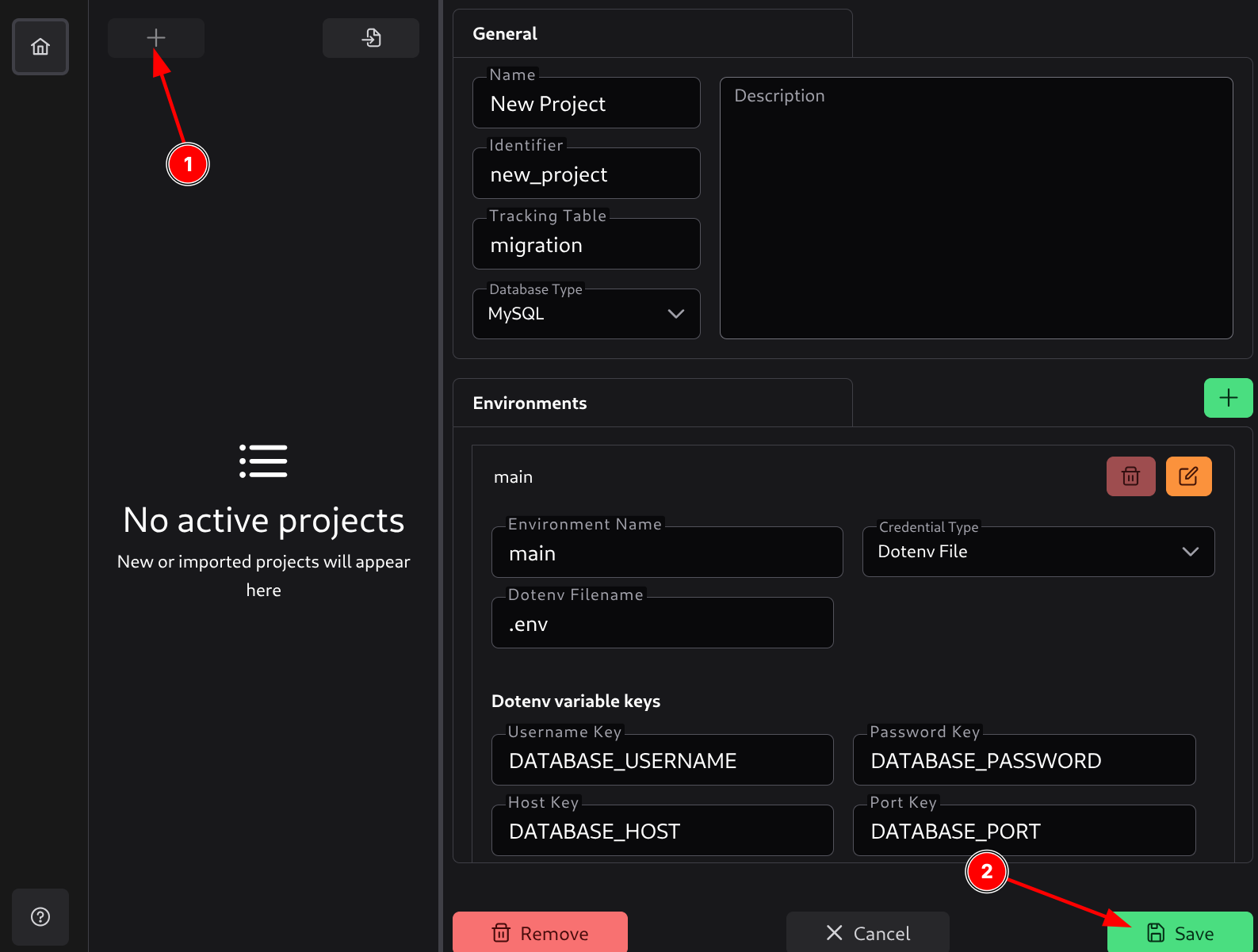
Task: Expand the Credential Type dropdown
Action: coord(1038,552)
